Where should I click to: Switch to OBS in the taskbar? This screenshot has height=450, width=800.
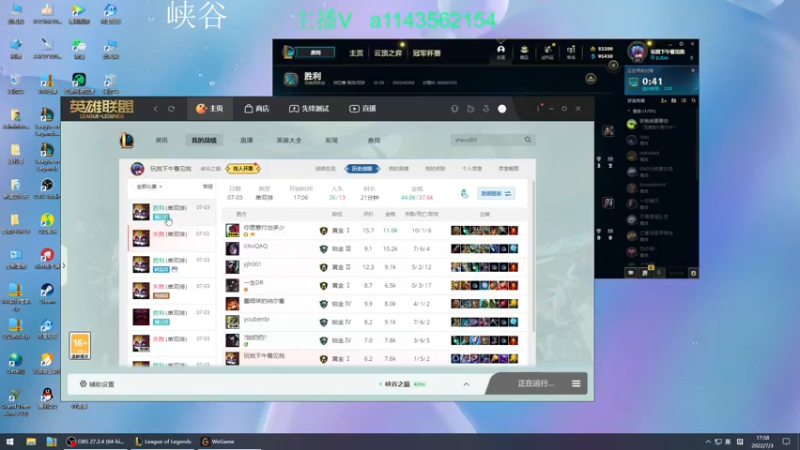[x=95, y=441]
